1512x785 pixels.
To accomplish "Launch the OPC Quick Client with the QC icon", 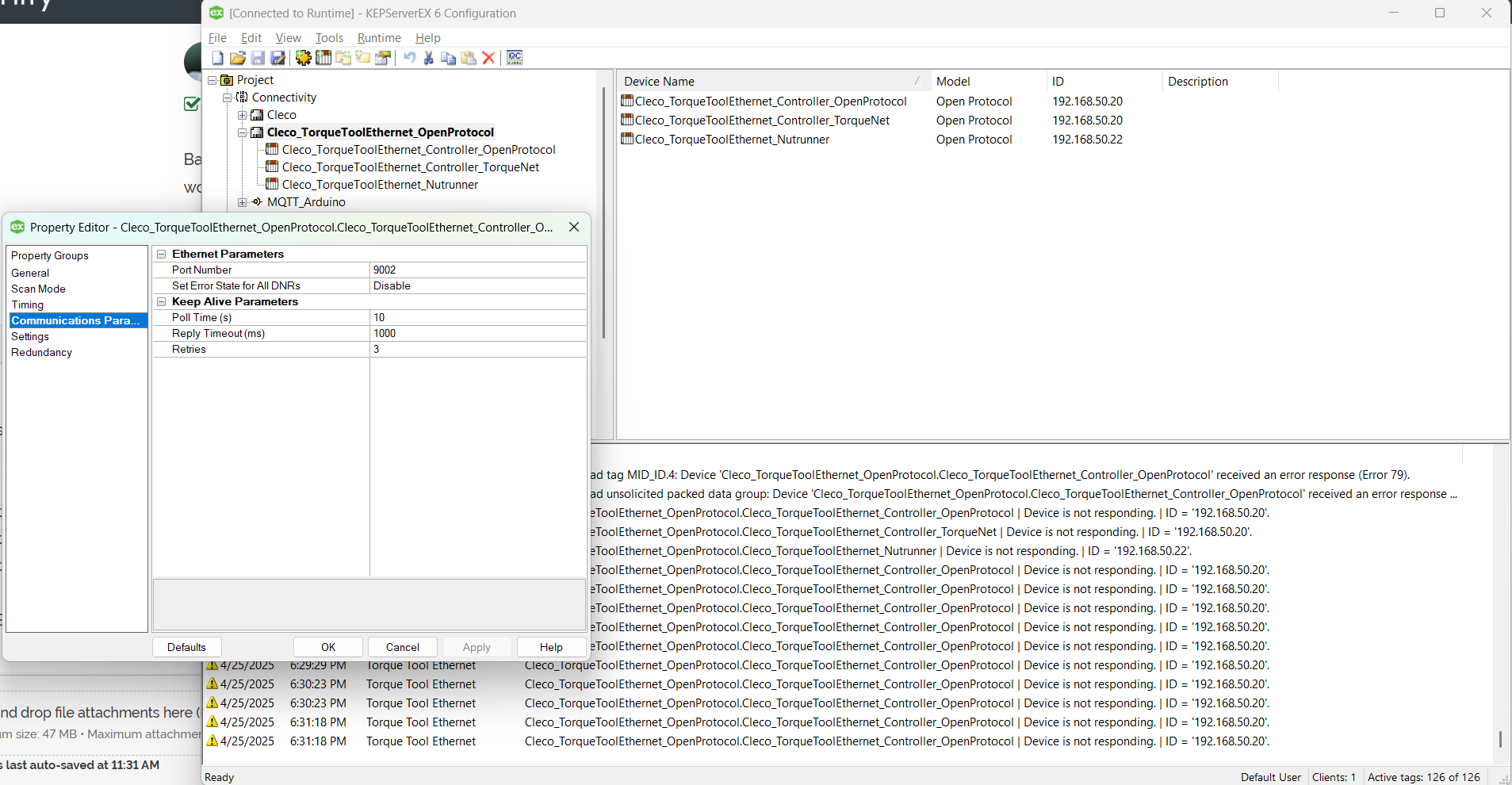I will tap(515, 58).
